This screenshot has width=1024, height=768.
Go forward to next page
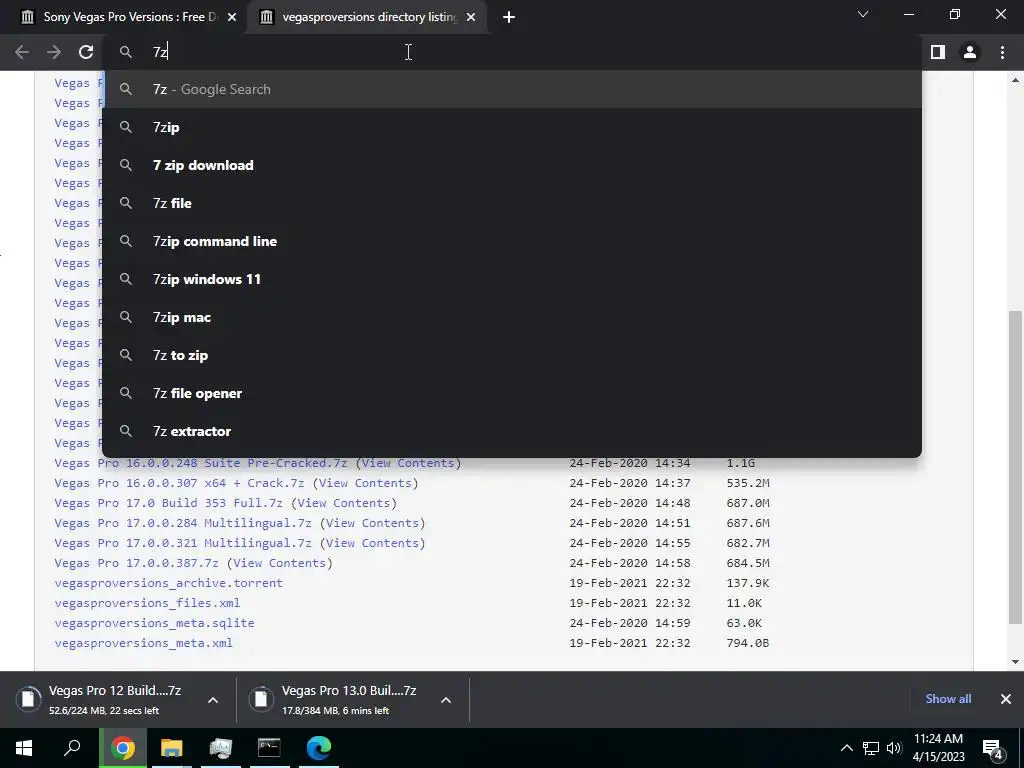tap(54, 52)
